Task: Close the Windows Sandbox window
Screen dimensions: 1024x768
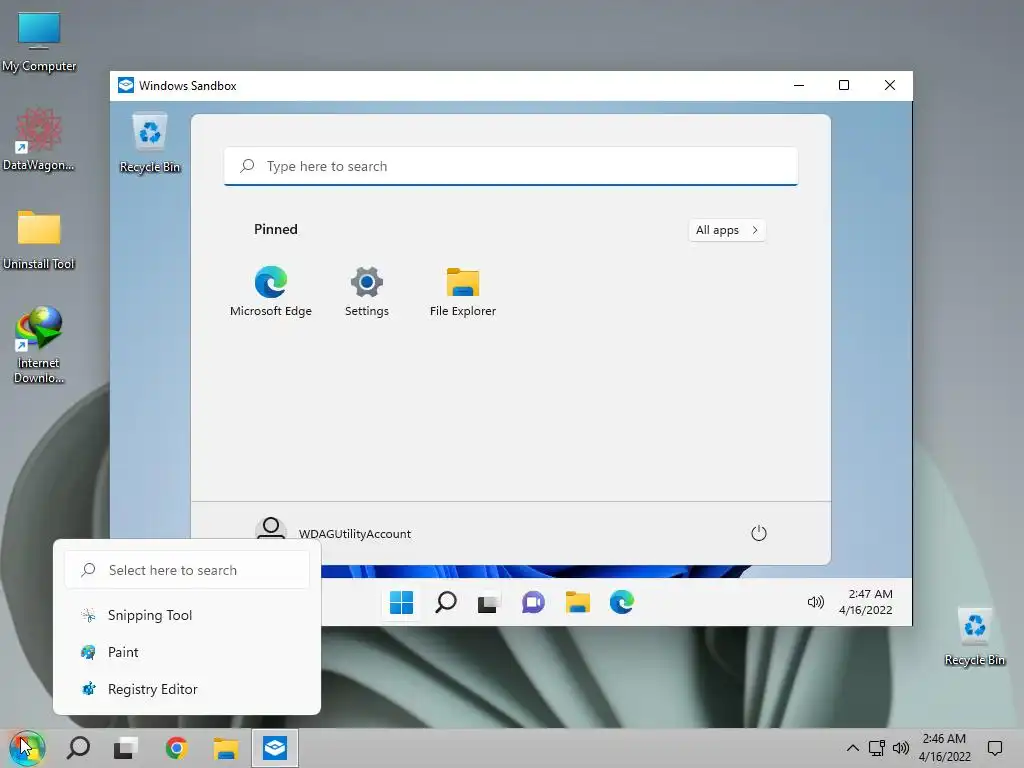Action: coord(889,85)
